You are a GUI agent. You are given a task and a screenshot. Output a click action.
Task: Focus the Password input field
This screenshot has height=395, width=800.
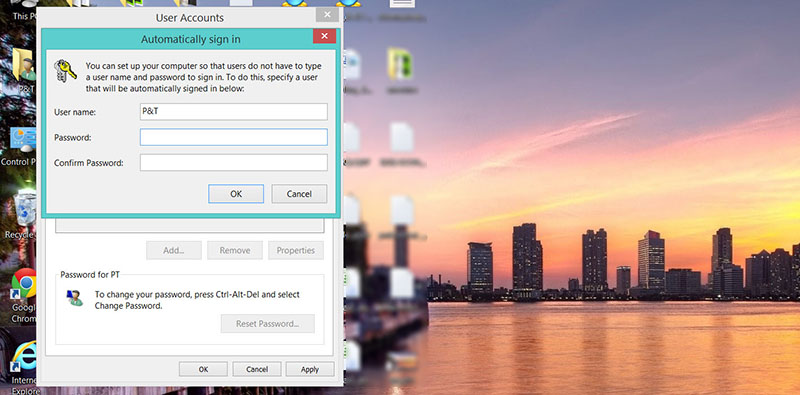[x=234, y=137]
